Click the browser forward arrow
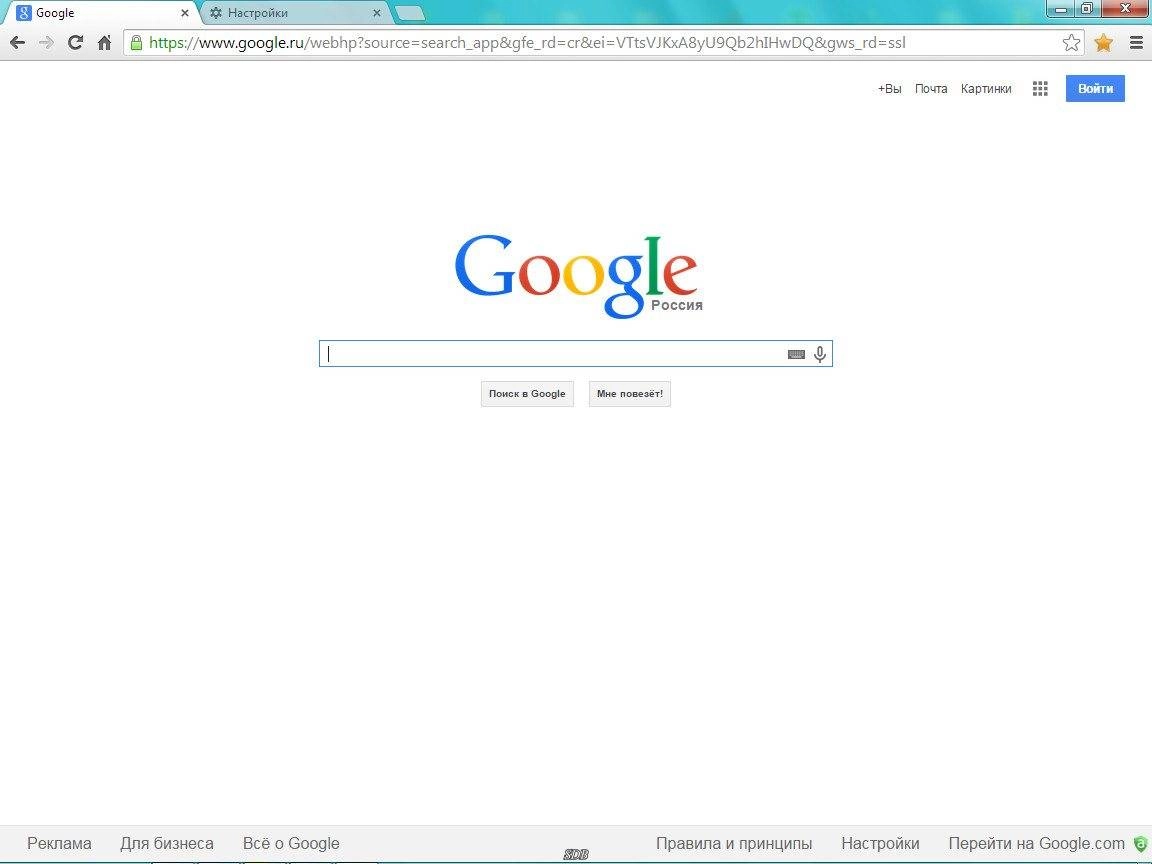Screen dimensions: 1152x864 click(x=46, y=43)
